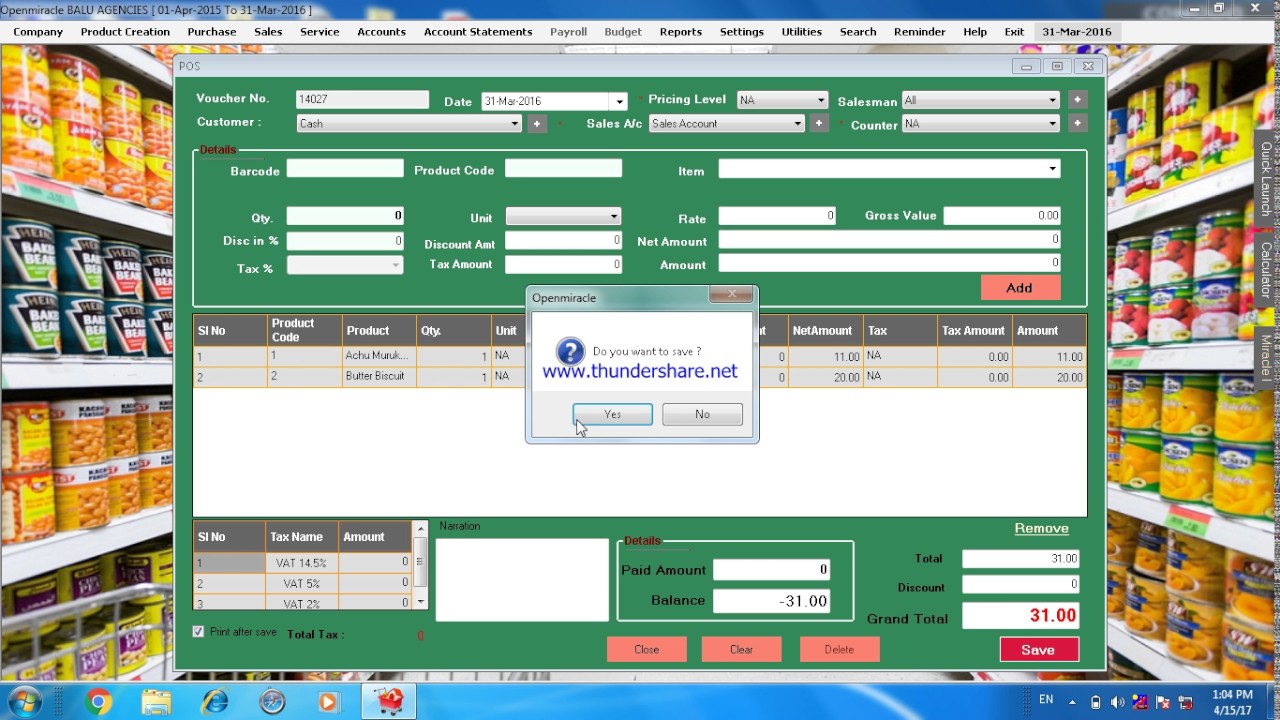
Task: Click the red-blue screen recorder tray icon
Action: click(x=1140, y=702)
